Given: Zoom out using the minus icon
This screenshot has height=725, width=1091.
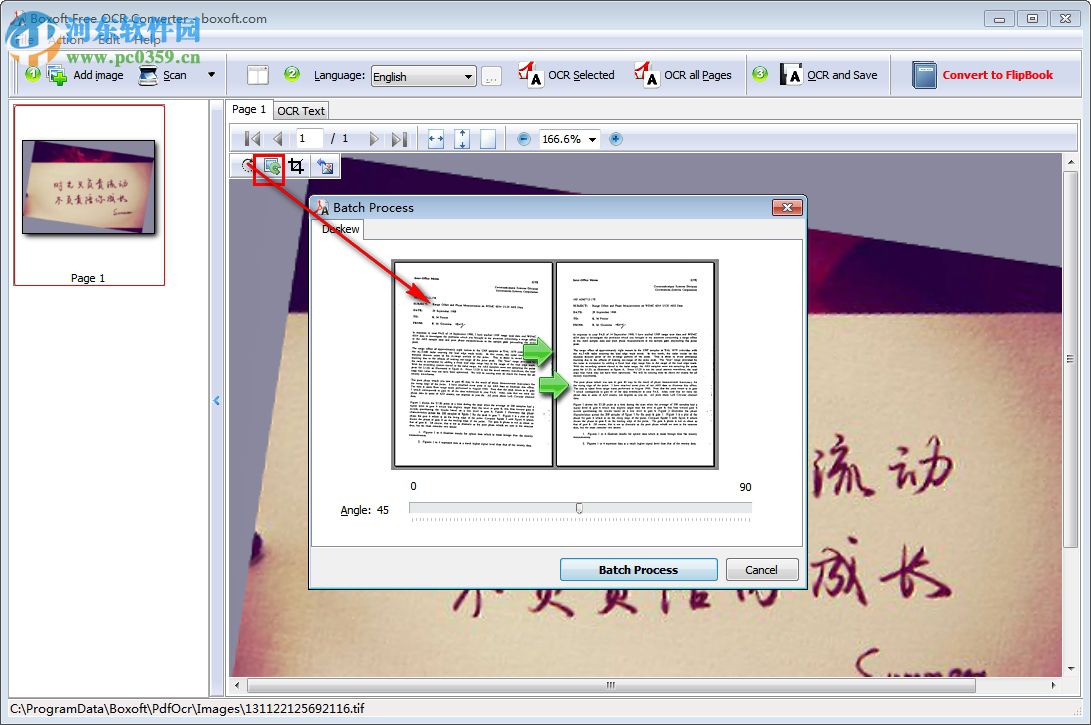Looking at the screenshot, I should coord(524,138).
